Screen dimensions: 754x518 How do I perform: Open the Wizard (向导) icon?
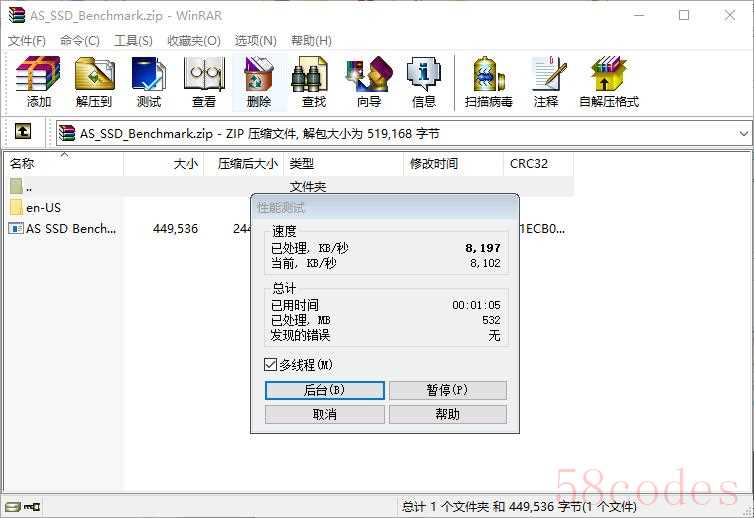coord(369,82)
